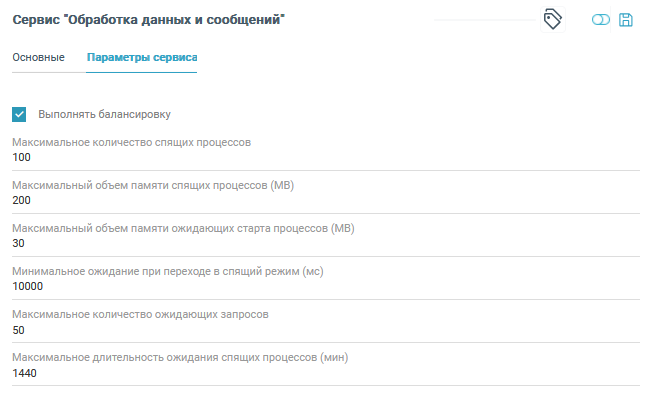Select the "Параметры сервиса" tab
653x404 pixels.
click(142, 57)
